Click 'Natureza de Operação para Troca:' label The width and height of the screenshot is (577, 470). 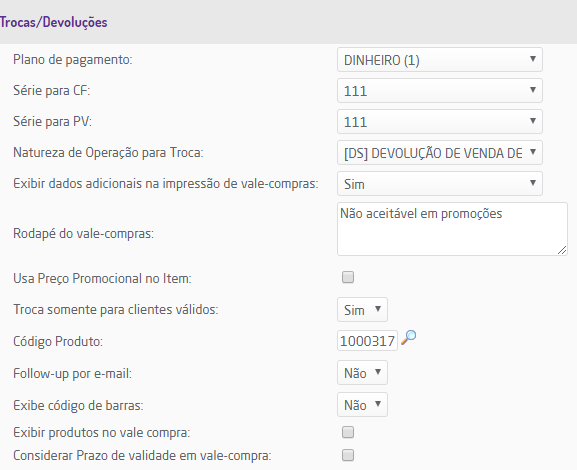click(108, 152)
